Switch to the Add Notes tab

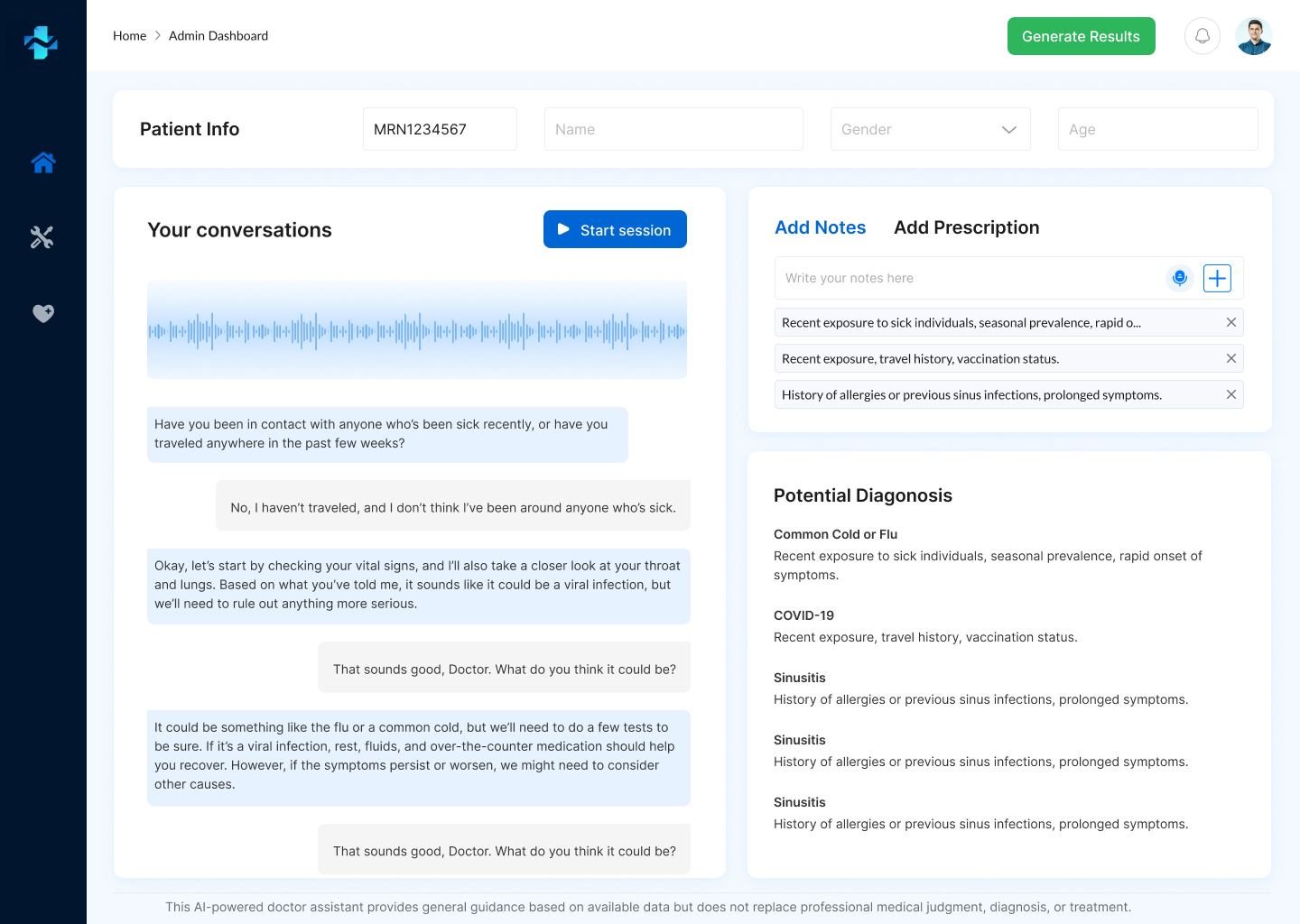pos(820,227)
